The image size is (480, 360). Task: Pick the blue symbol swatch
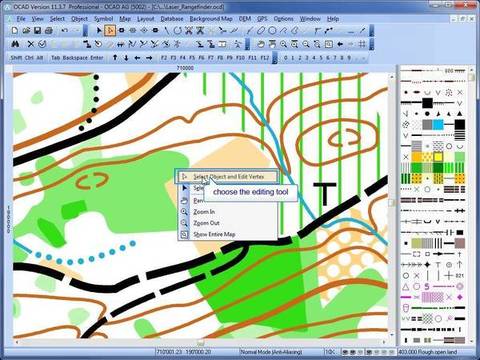click(x=438, y=125)
